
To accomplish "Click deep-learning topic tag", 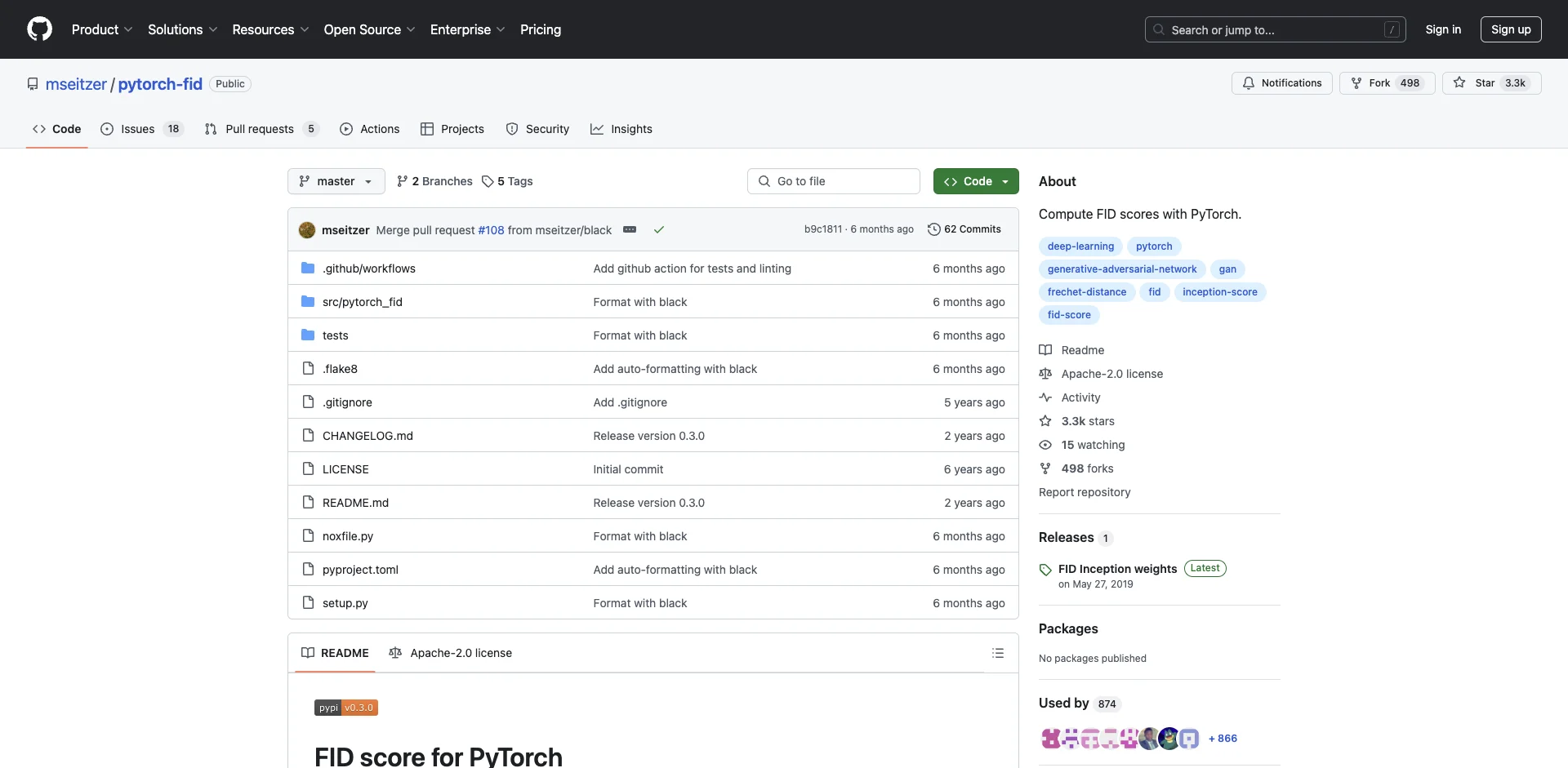I will click(x=1080, y=246).
